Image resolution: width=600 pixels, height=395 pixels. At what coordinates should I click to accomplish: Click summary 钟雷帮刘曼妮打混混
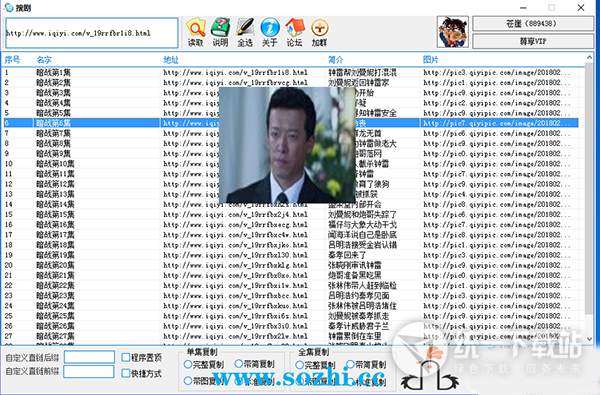click(362, 72)
